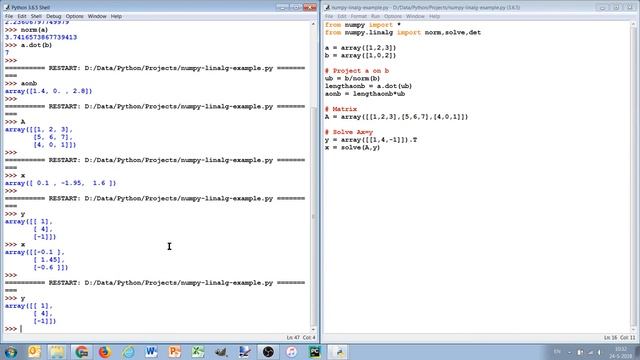
Task: Click '3.7416573867739413' shell output
Action: 41,37
